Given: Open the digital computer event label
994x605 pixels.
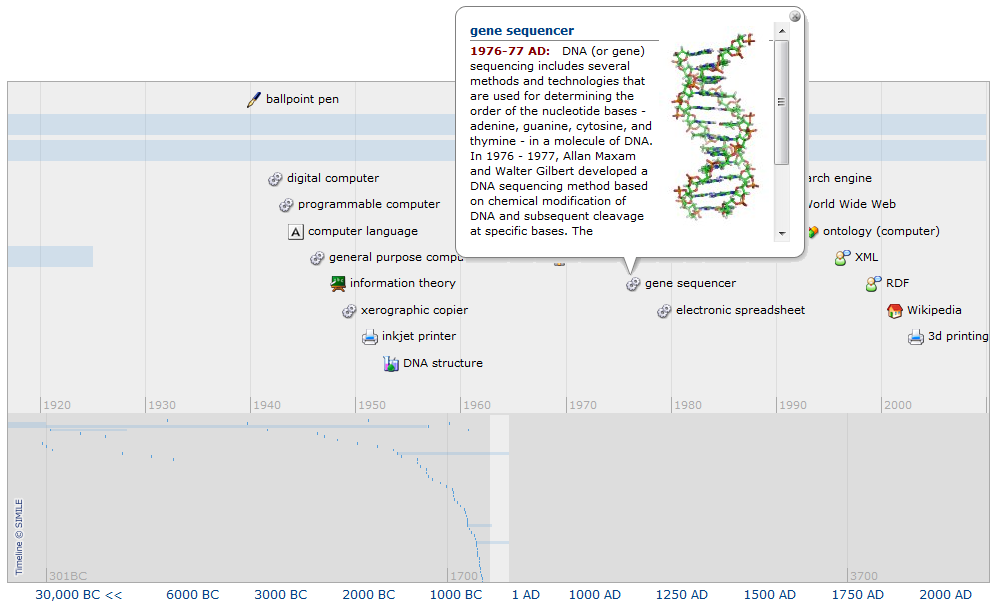Looking at the screenshot, I should (x=333, y=178).
